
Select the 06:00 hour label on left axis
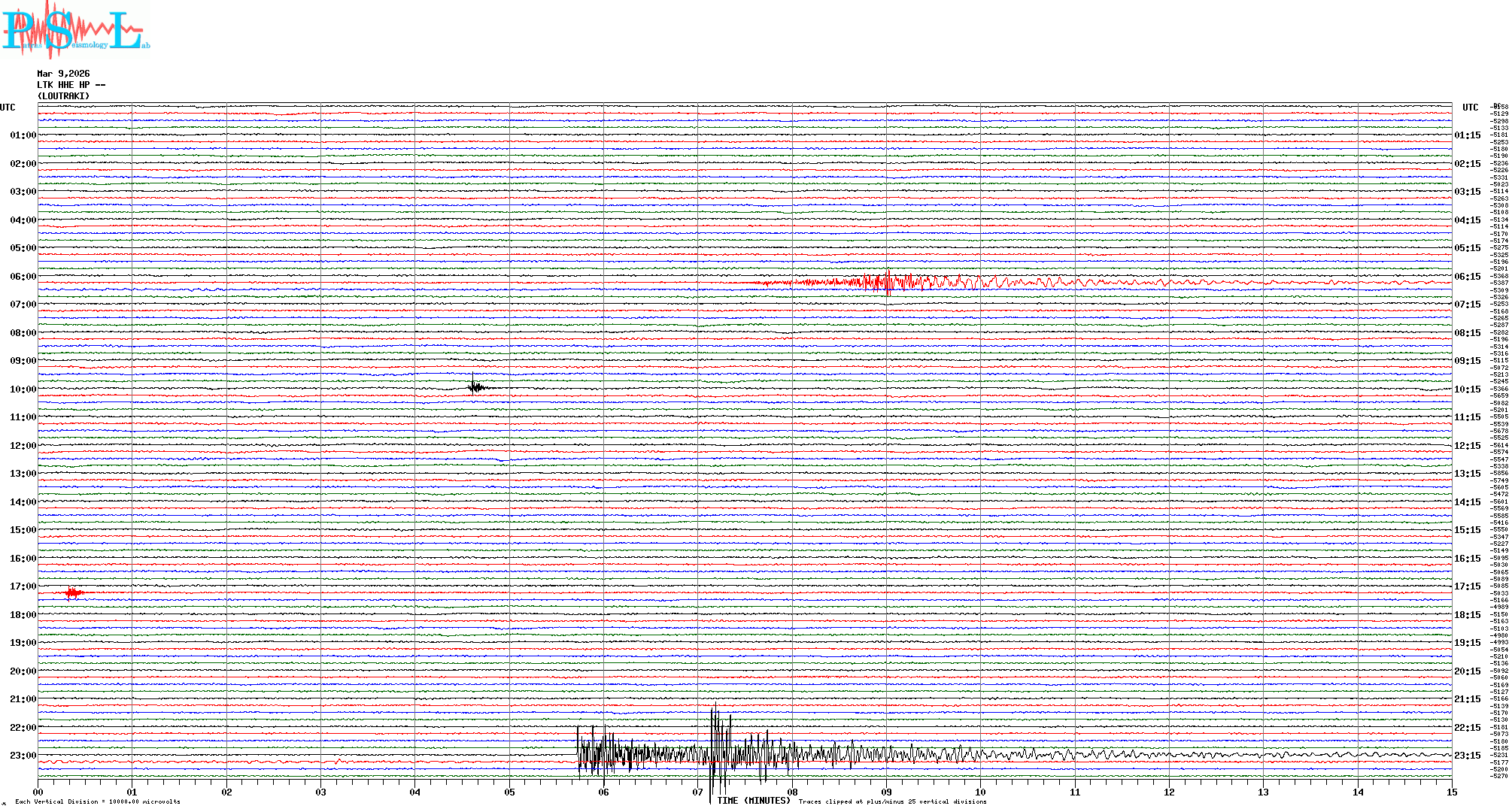pyautogui.click(x=23, y=277)
